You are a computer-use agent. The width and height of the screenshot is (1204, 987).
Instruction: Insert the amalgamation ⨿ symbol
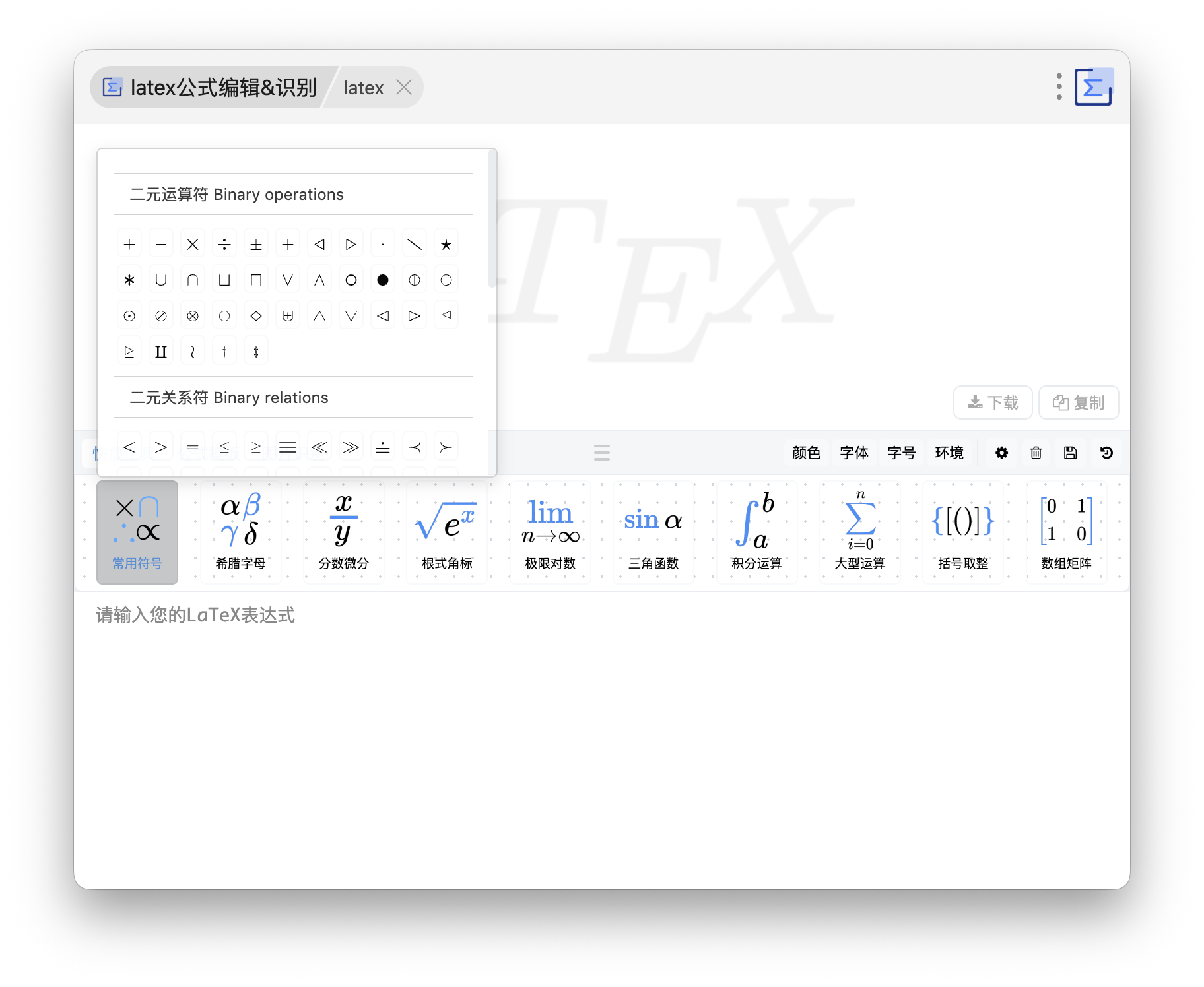click(x=161, y=352)
